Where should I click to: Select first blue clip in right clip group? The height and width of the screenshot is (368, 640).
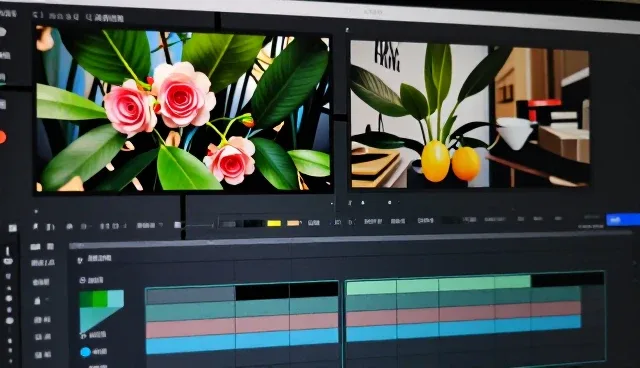371,333
